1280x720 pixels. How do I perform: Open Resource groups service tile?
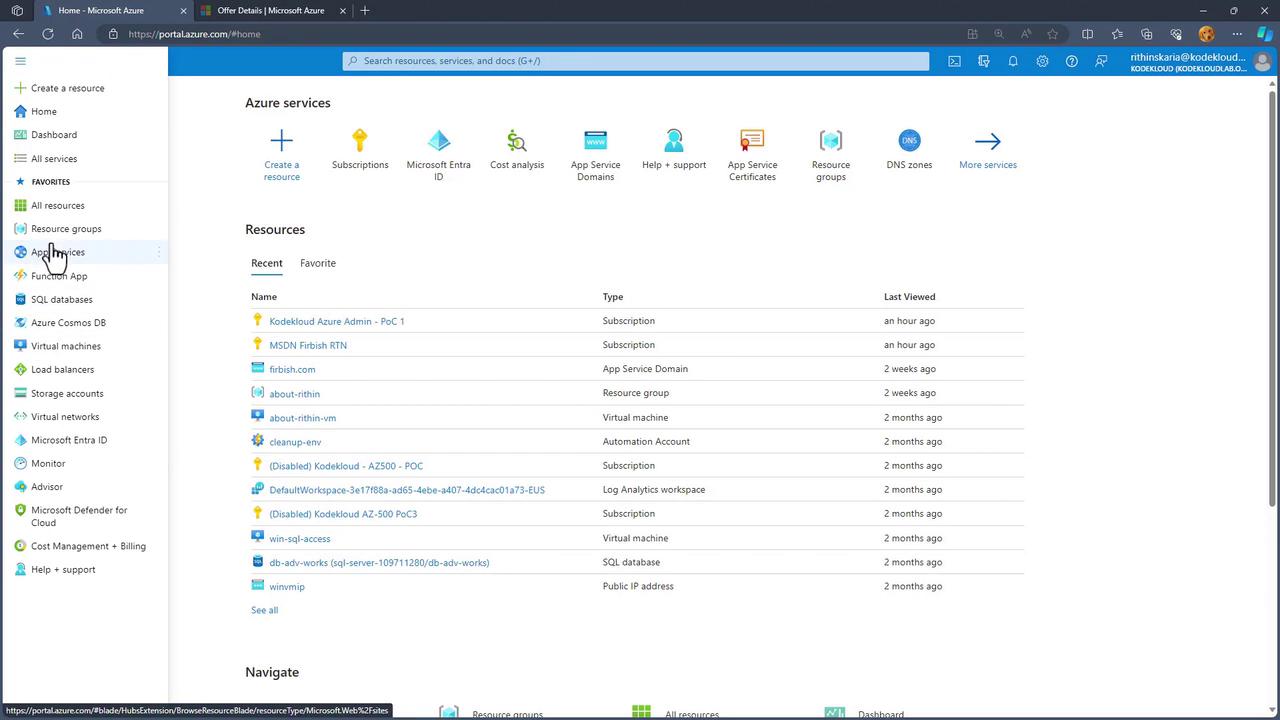click(830, 141)
